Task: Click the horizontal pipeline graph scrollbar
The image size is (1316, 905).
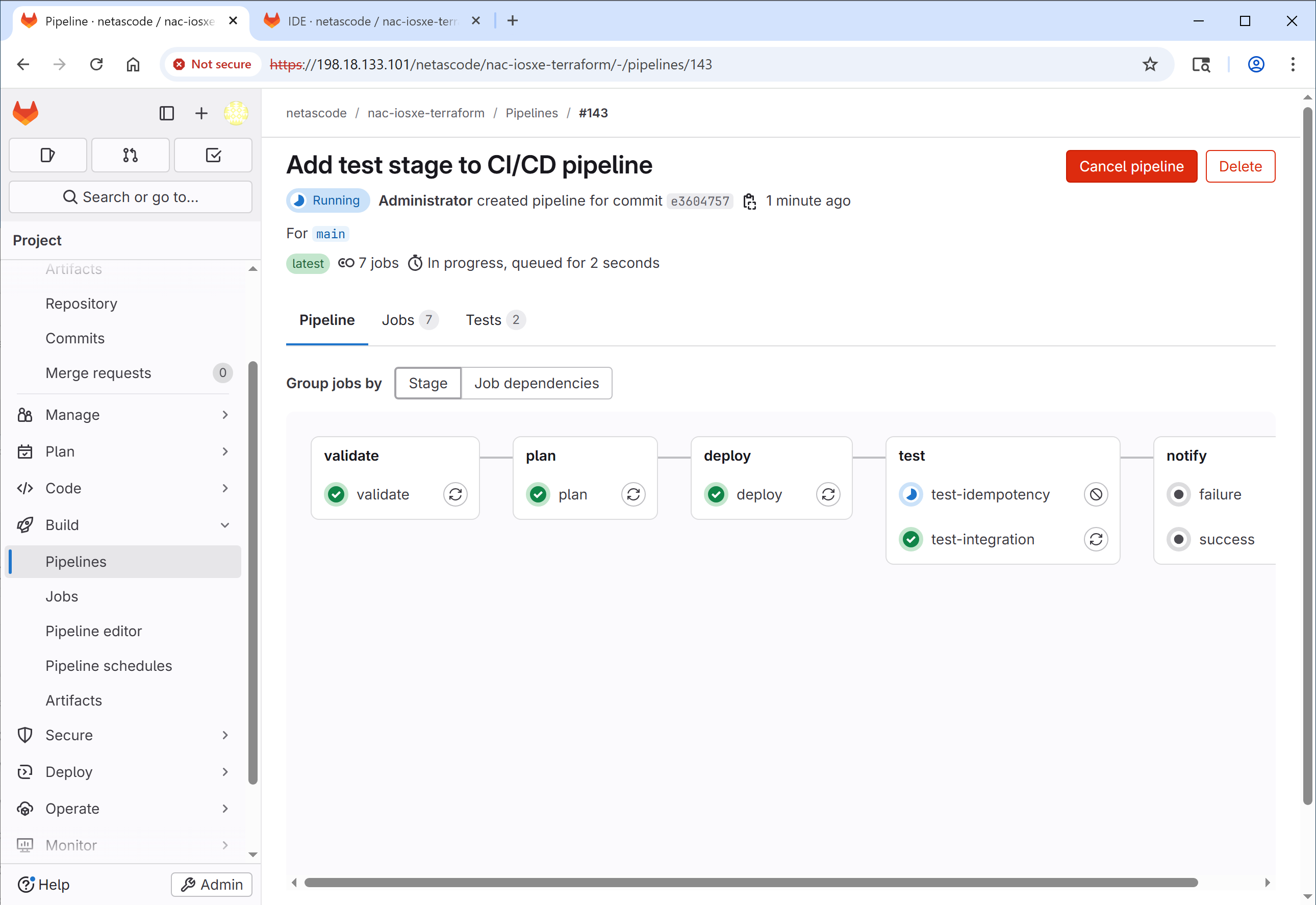Action: pos(751,883)
